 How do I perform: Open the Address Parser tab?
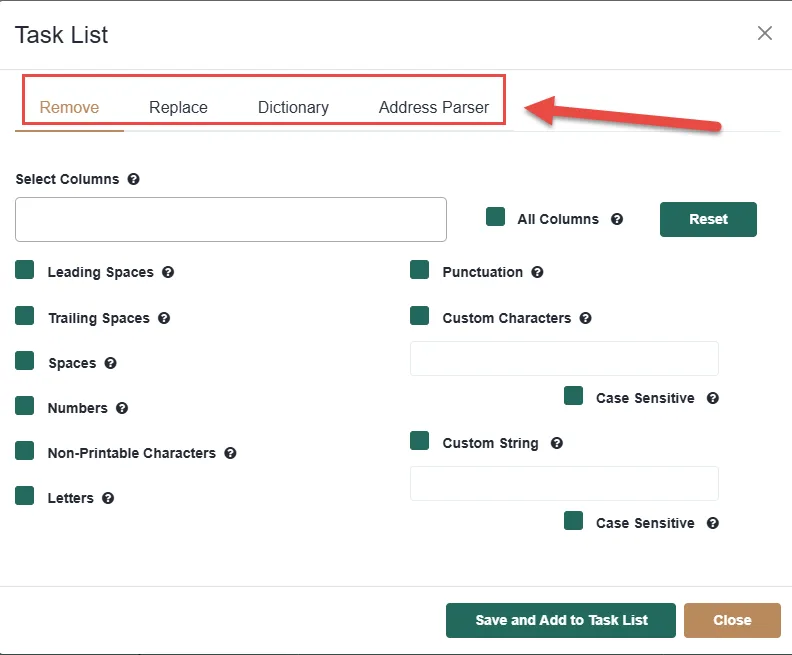[x=434, y=108]
